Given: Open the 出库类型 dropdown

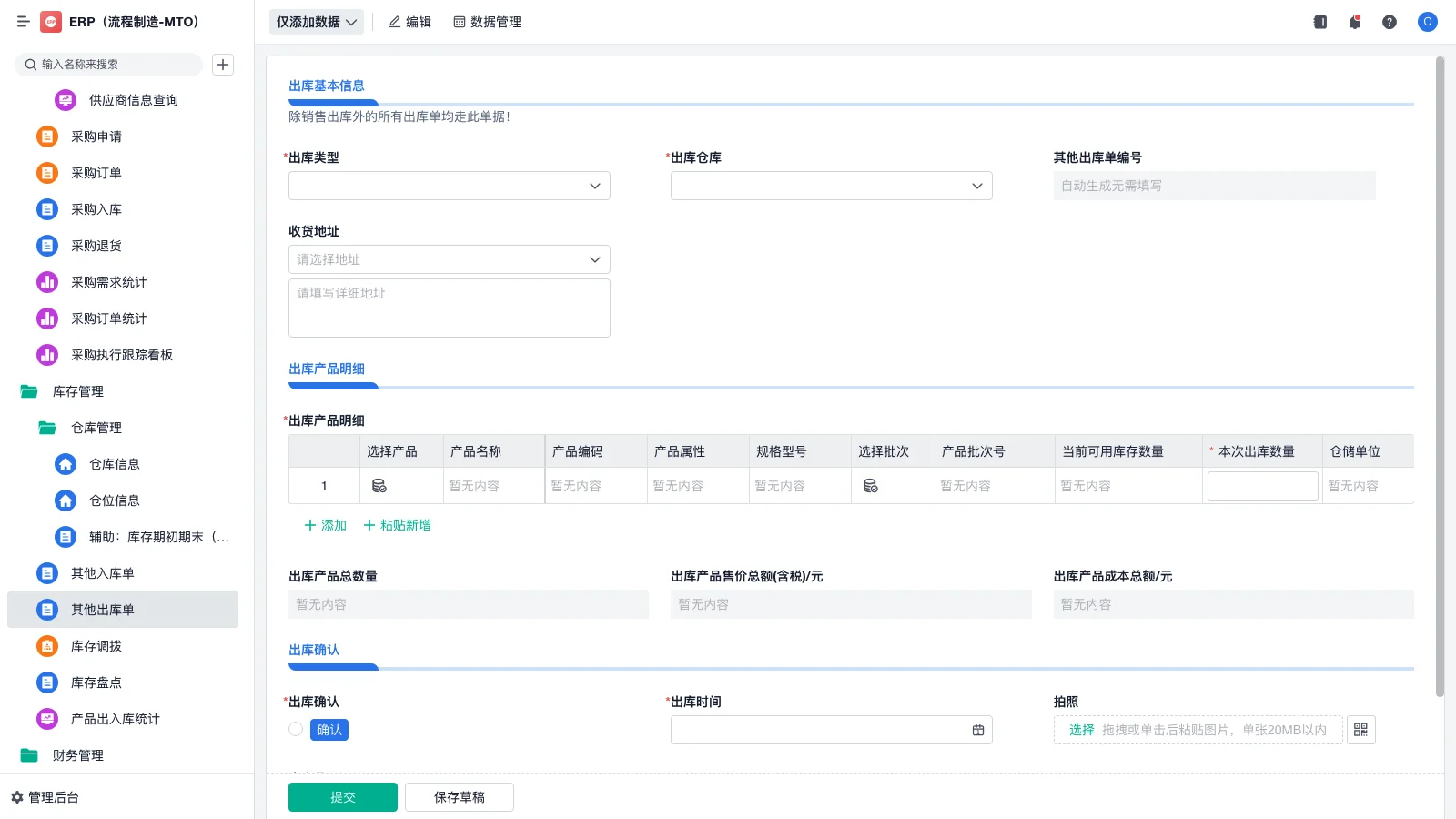Looking at the screenshot, I should [x=449, y=186].
